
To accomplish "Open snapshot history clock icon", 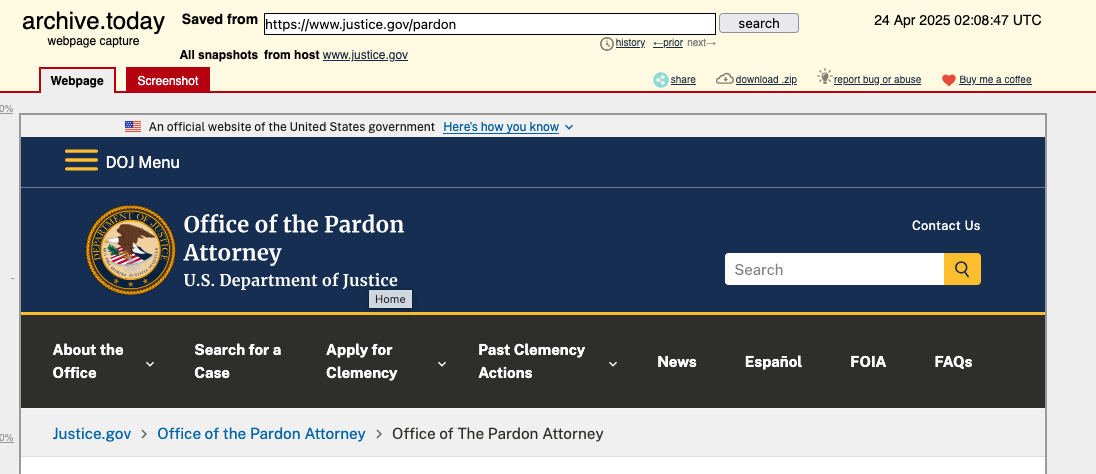I will [606, 43].
